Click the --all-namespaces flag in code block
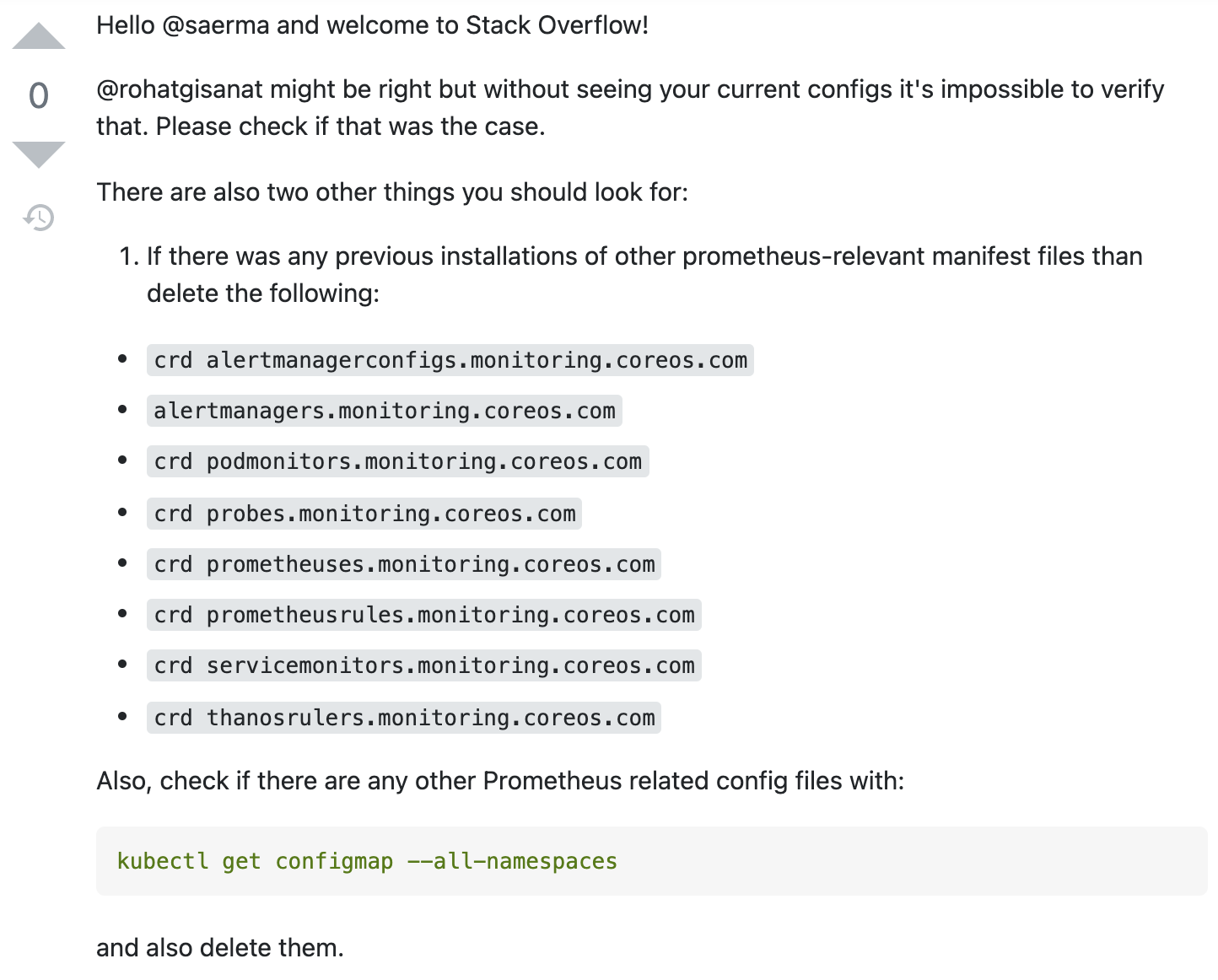Image resolution: width=1218 pixels, height=980 pixels. 512,861
